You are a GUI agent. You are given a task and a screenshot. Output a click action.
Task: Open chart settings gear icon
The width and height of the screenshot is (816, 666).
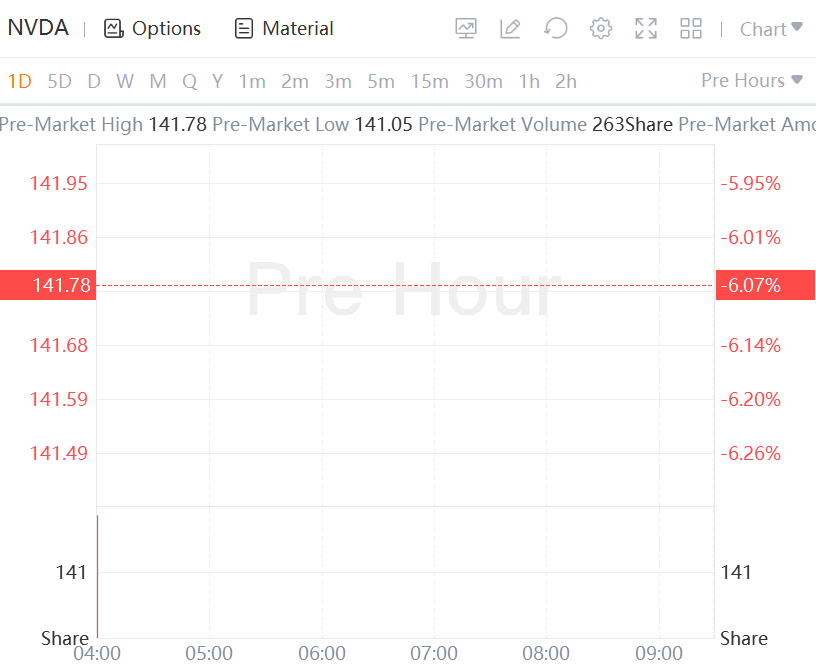pos(601,29)
